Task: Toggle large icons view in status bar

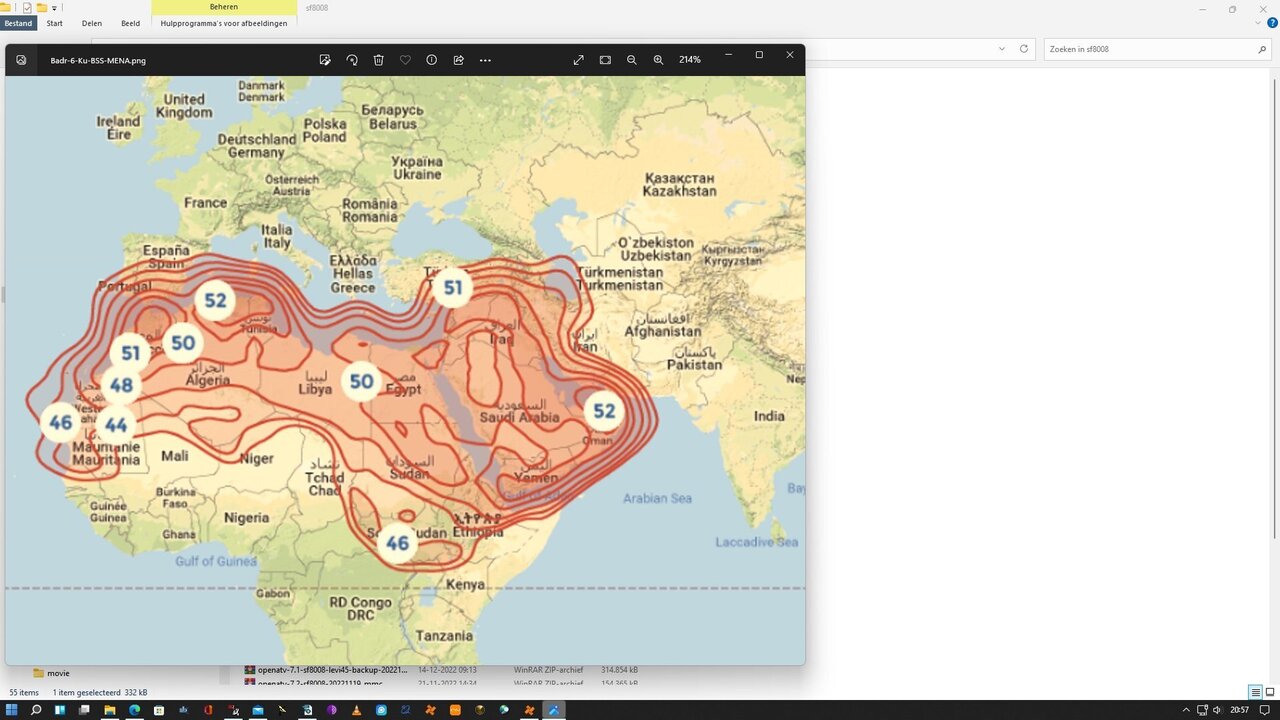Action: pyautogui.click(x=1270, y=692)
